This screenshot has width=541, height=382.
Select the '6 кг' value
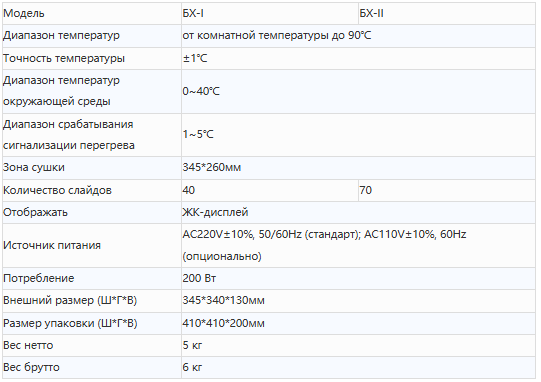pyautogui.click(x=192, y=367)
